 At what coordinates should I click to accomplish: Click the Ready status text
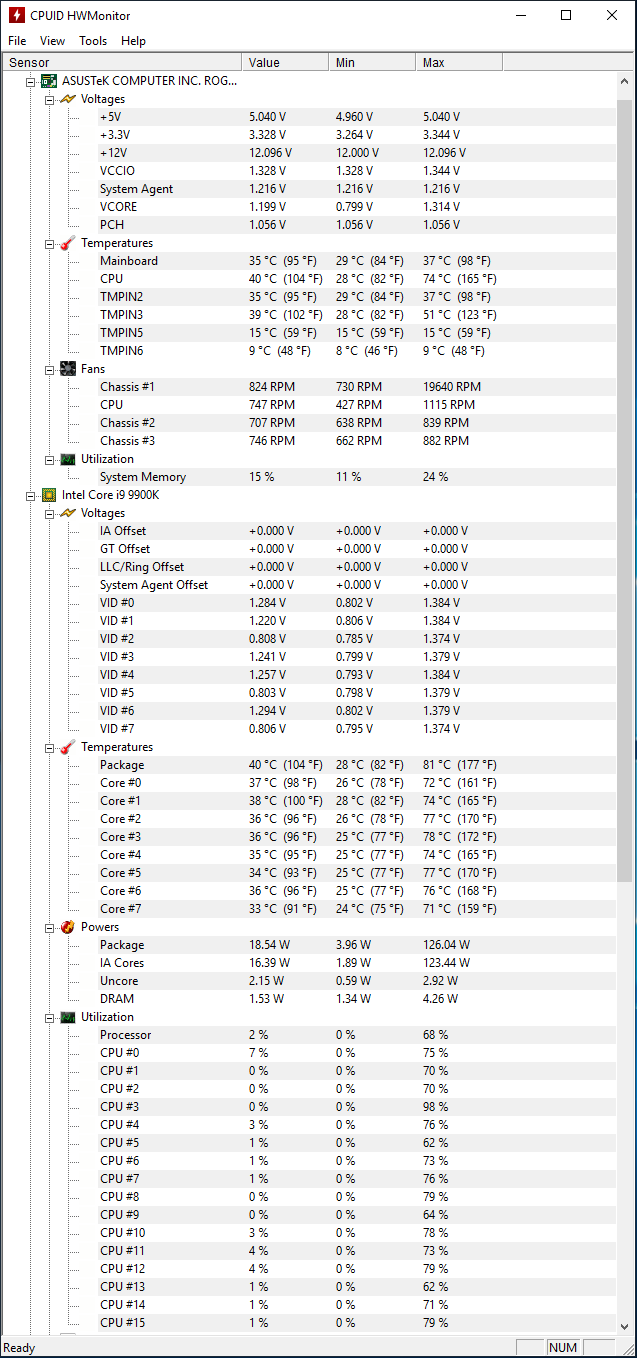tap(19, 1347)
